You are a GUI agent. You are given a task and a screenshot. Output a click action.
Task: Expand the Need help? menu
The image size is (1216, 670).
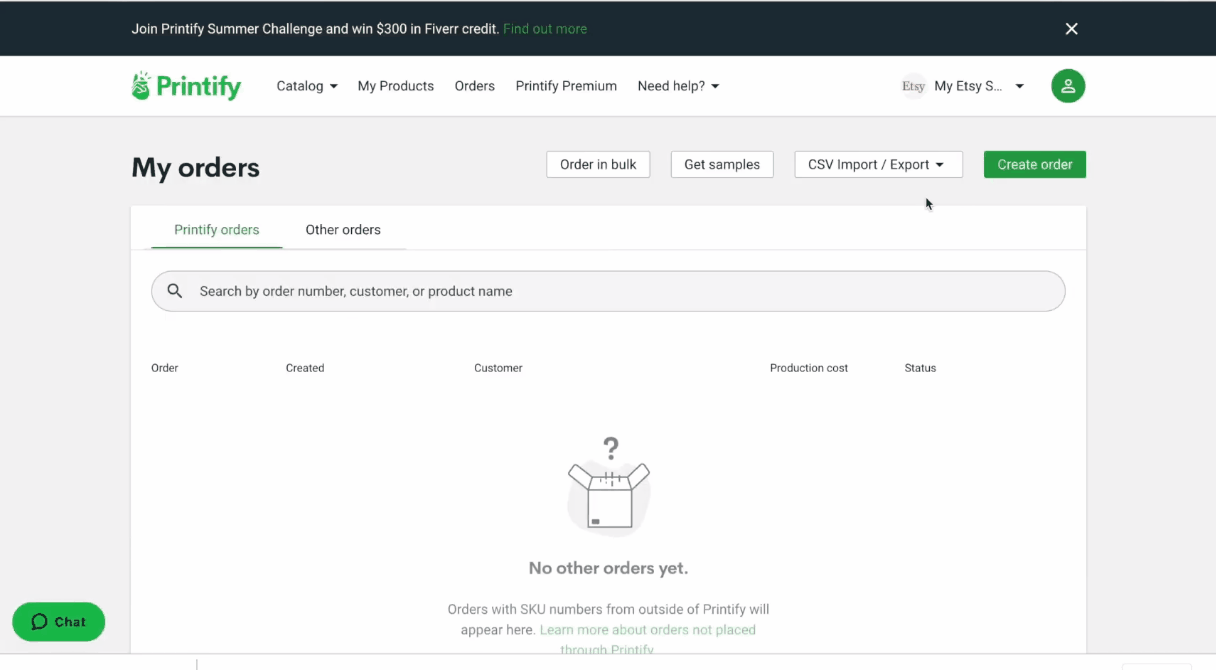click(x=678, y=86)
